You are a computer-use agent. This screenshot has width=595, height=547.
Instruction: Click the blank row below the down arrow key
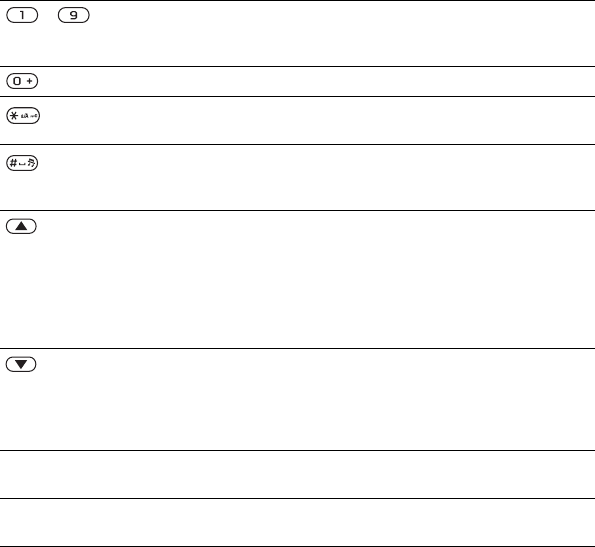point(298,475)
